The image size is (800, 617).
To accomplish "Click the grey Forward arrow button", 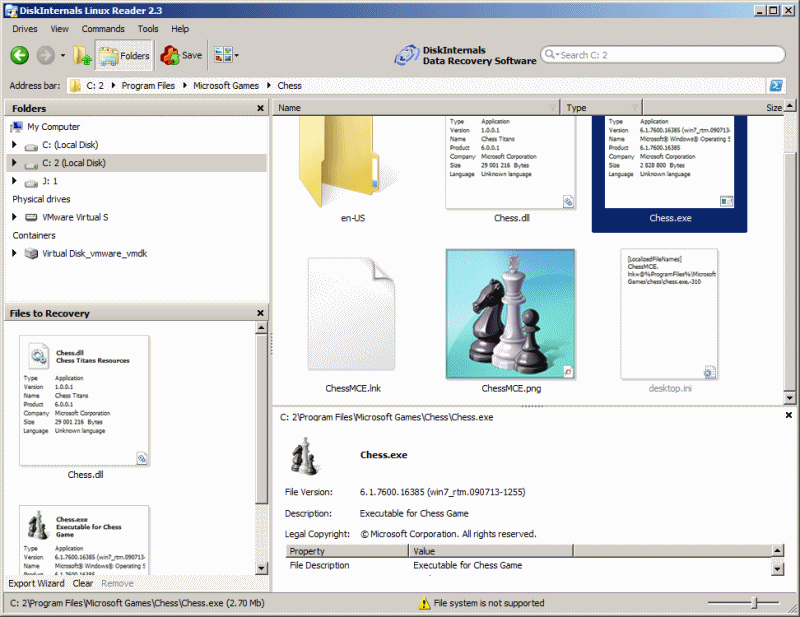I will click(x=45, y=55).
